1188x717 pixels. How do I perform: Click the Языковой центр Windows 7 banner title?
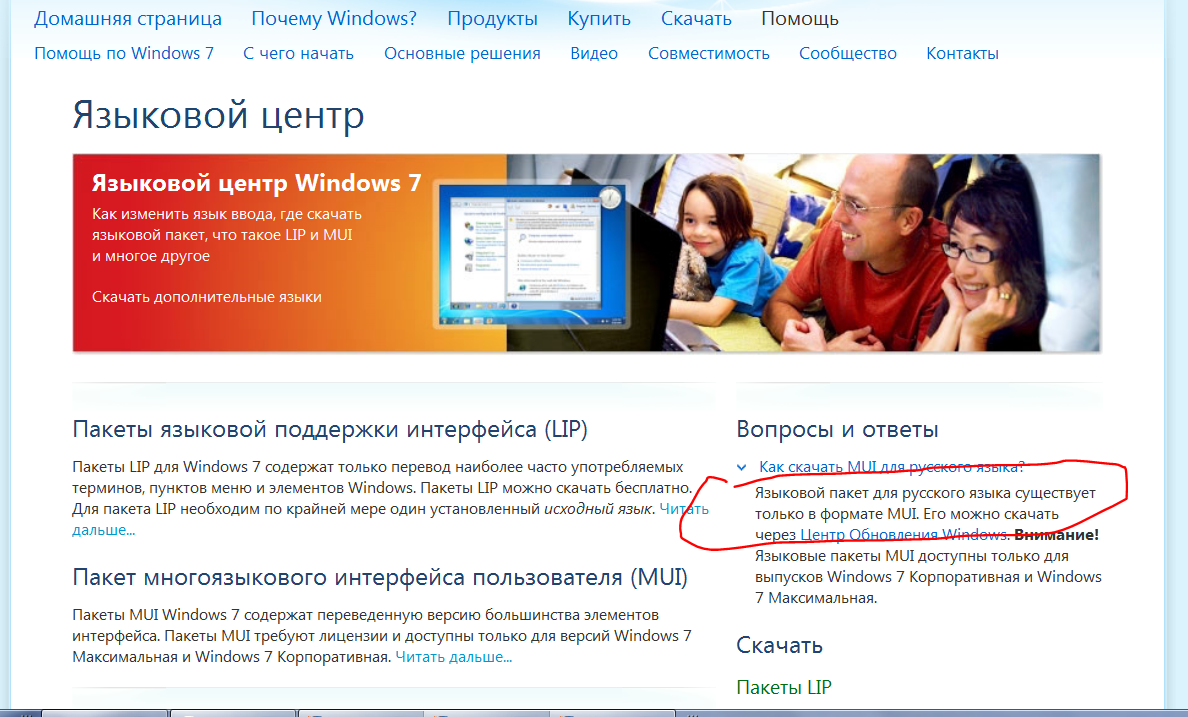[x=256, y=183]
